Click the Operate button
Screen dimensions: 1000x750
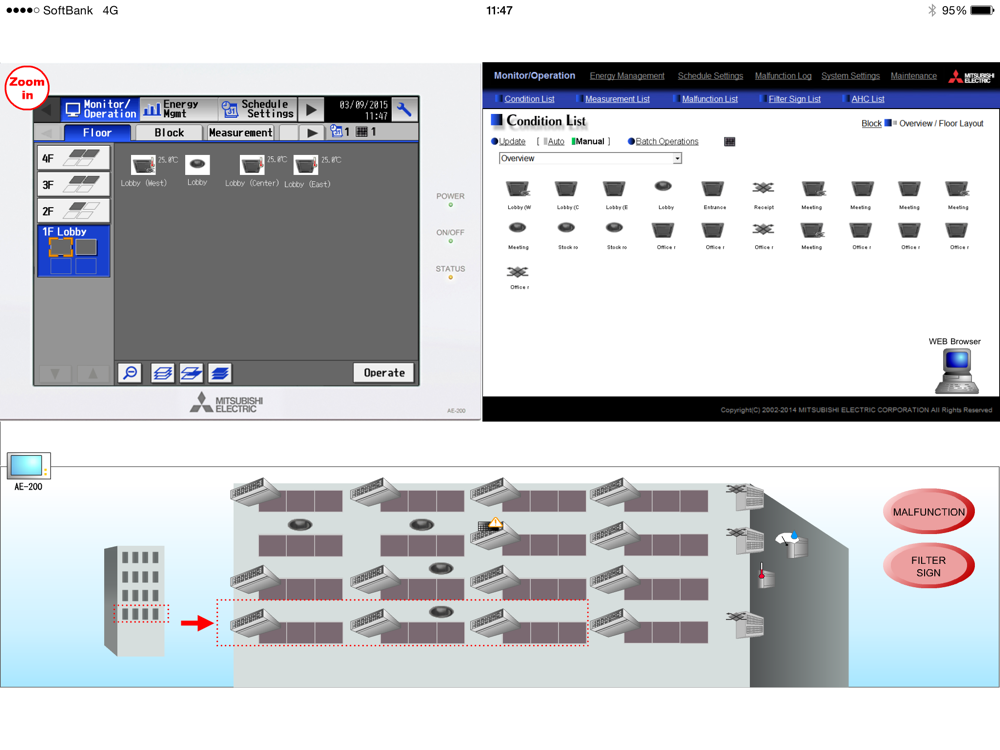(x=384, y=372)
